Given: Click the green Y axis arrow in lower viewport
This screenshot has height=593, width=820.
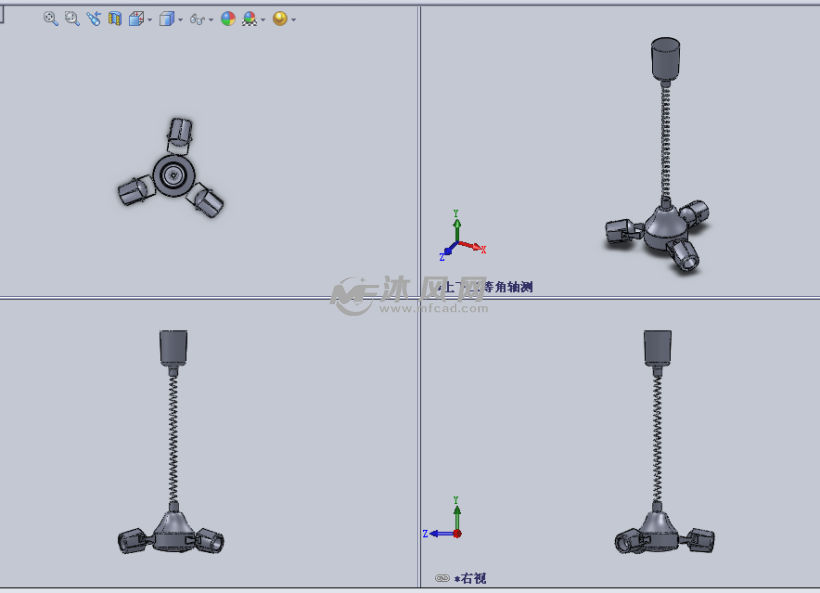Looking at the screenshot, I should pos(458,512).
